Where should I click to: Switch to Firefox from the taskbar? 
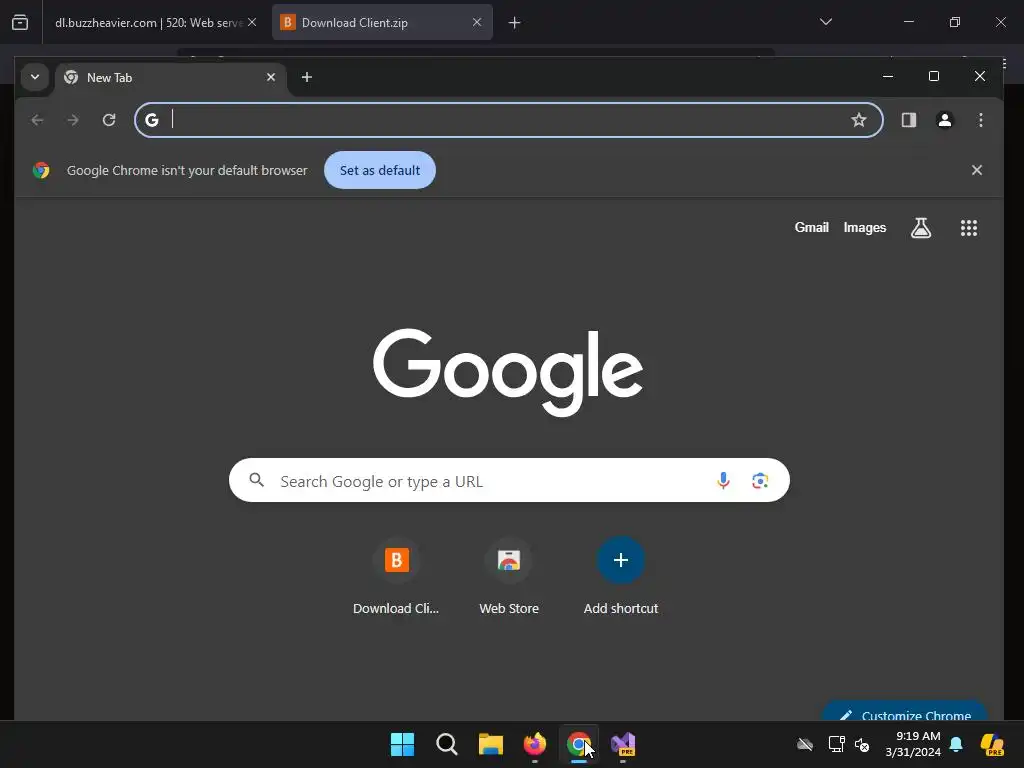pyautogui.click(x=535, y=744)
